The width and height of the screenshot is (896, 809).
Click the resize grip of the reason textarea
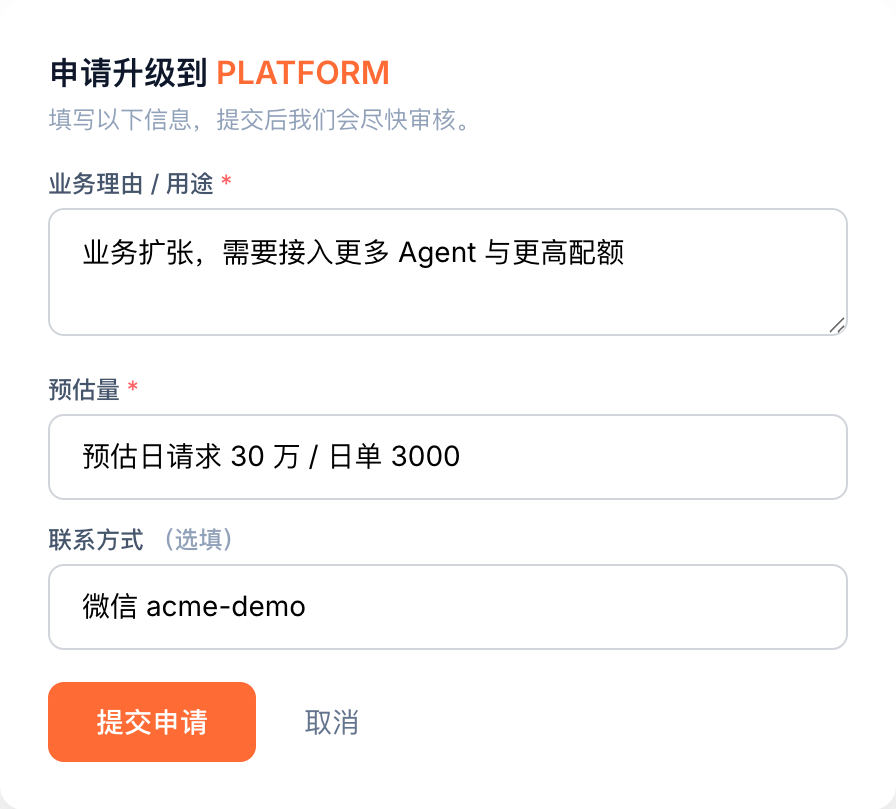(x=837, y=326)
